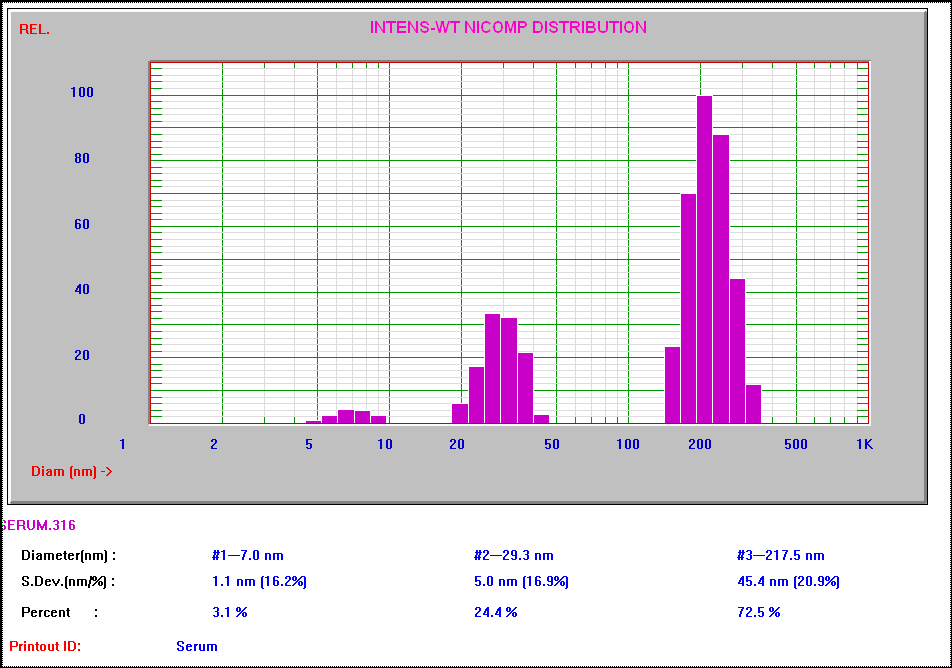The width and height of the screenshot is (952, 668).
Task: Click the tallest histogram bar near 200 nm
Action: point(704,259)
